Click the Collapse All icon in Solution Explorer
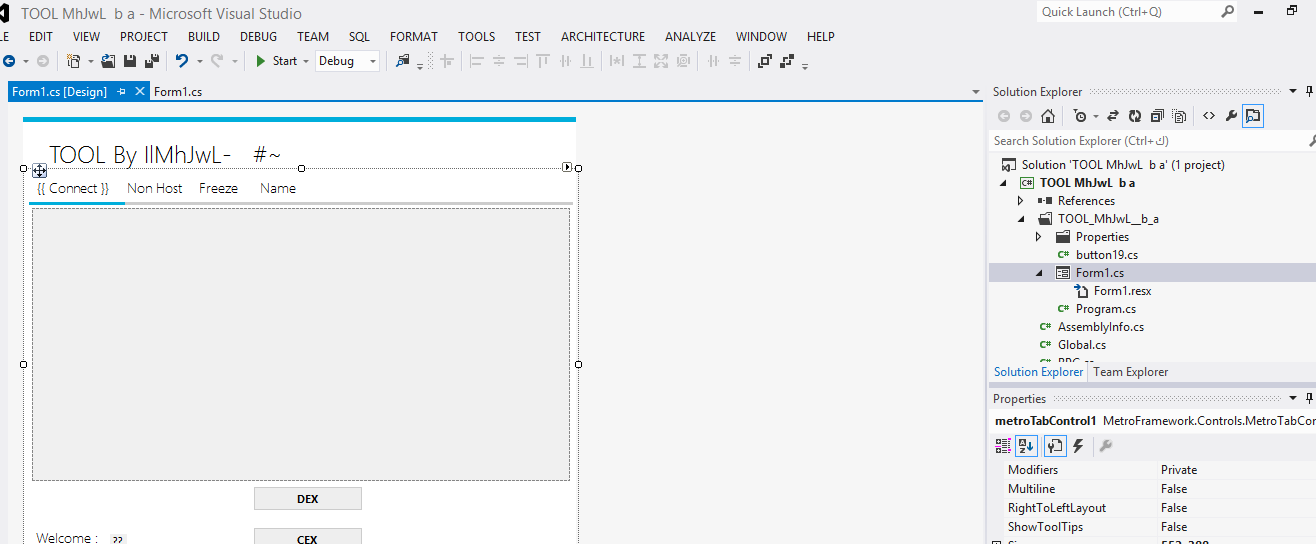Screen dimensions: 1316x544 [1157, 116]
